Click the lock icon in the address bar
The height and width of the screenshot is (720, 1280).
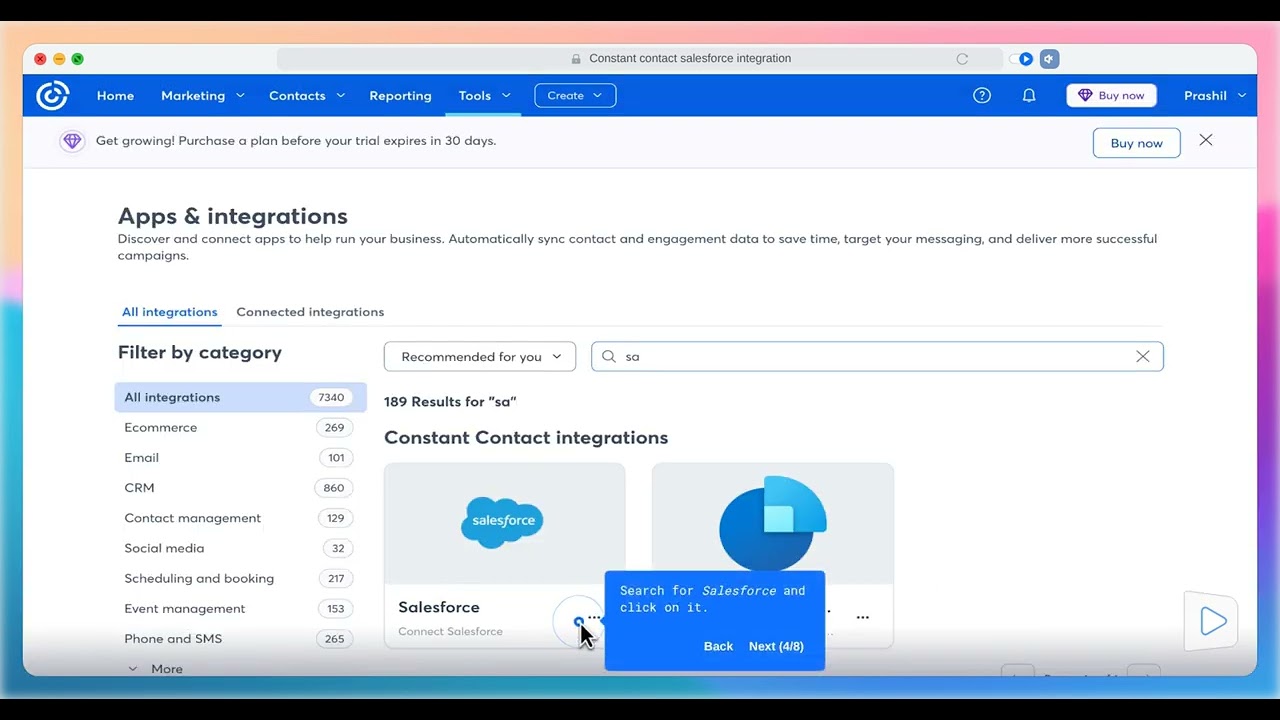point(576,59)
